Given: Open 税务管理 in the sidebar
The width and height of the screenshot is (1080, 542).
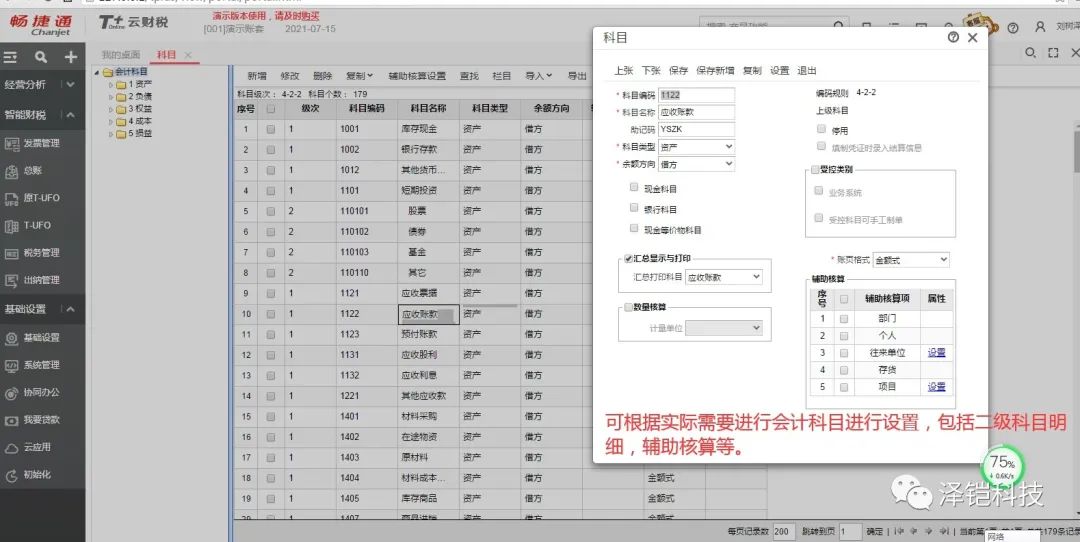Looking at the screenshot, I should (x=41, y=253).
